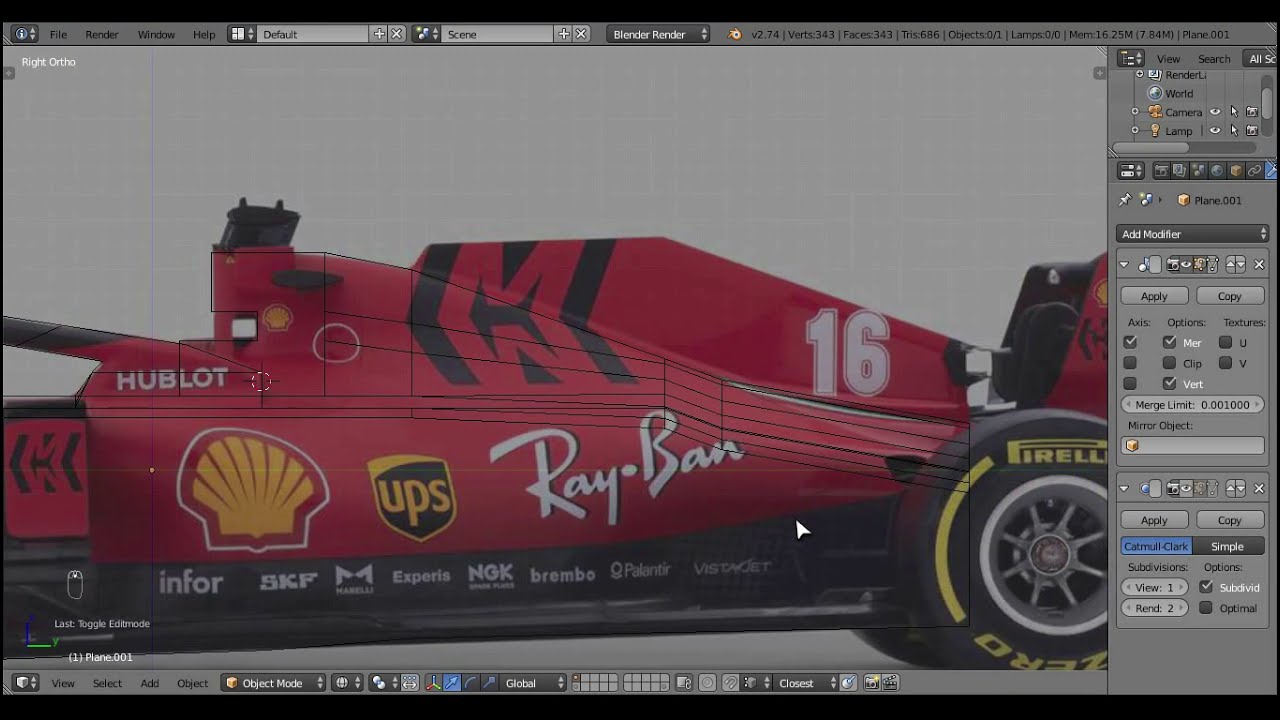Adjust the View subdivisions field
1280x720 pixels.
[1155, 587]
